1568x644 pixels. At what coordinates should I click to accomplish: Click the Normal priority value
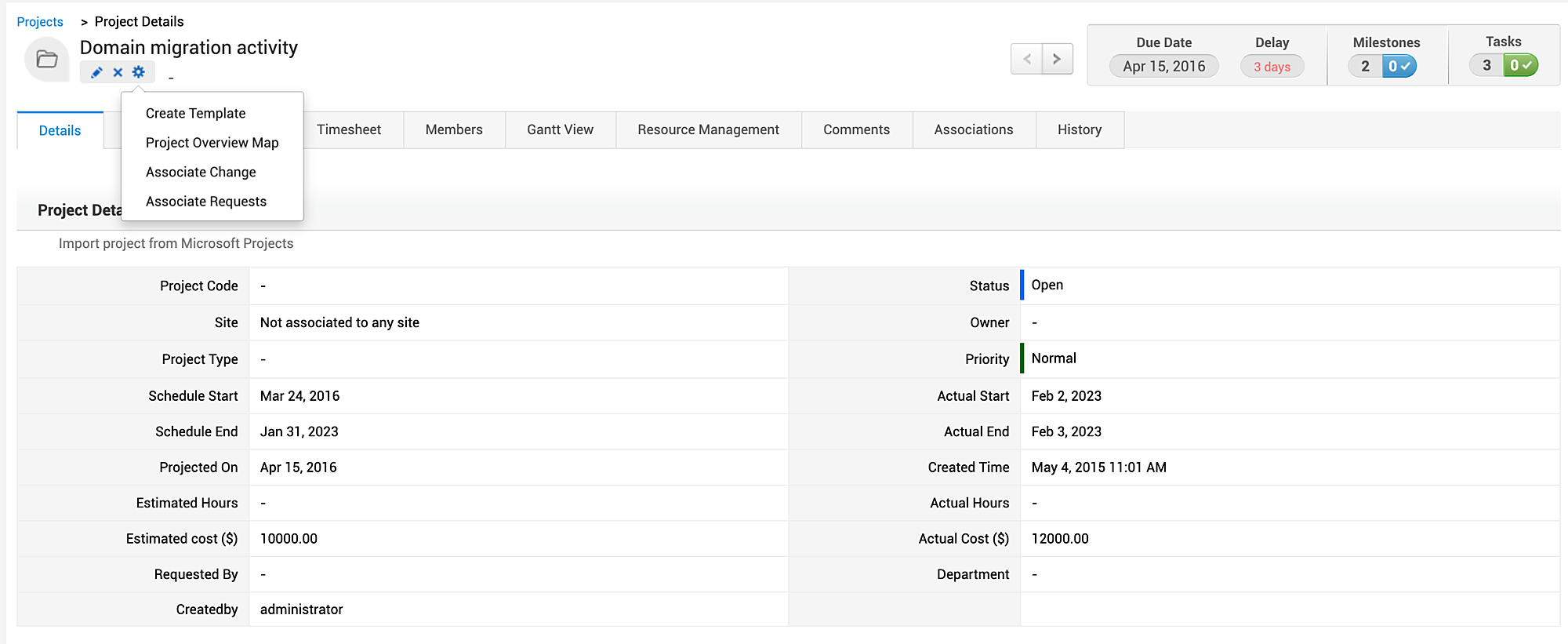[1054, 358]
